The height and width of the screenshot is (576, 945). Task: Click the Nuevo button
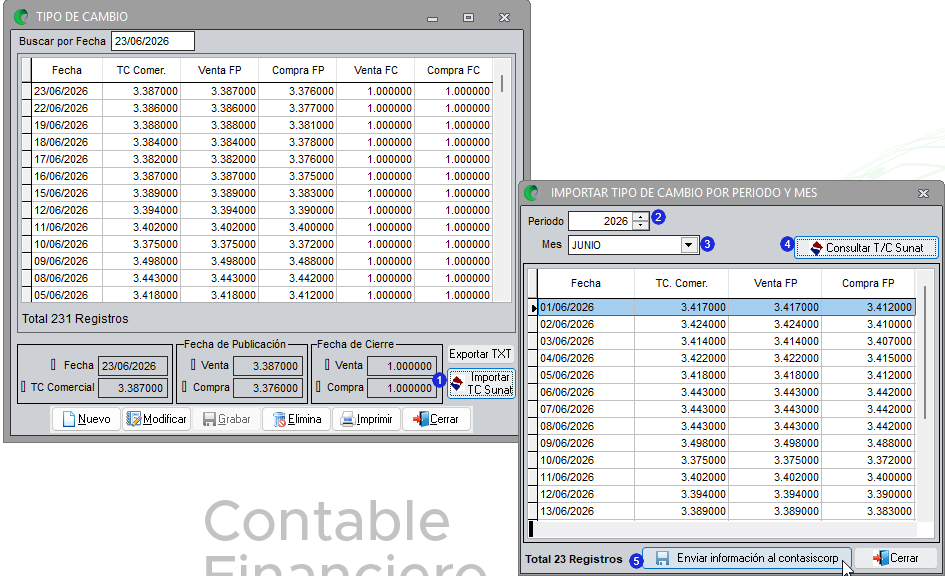coord(87,419)
